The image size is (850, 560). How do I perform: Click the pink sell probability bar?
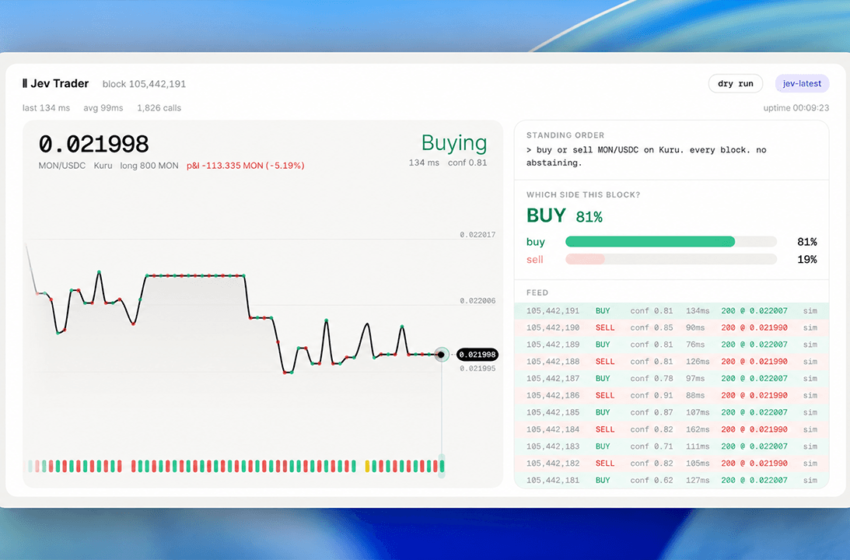(x=585, y=259)
